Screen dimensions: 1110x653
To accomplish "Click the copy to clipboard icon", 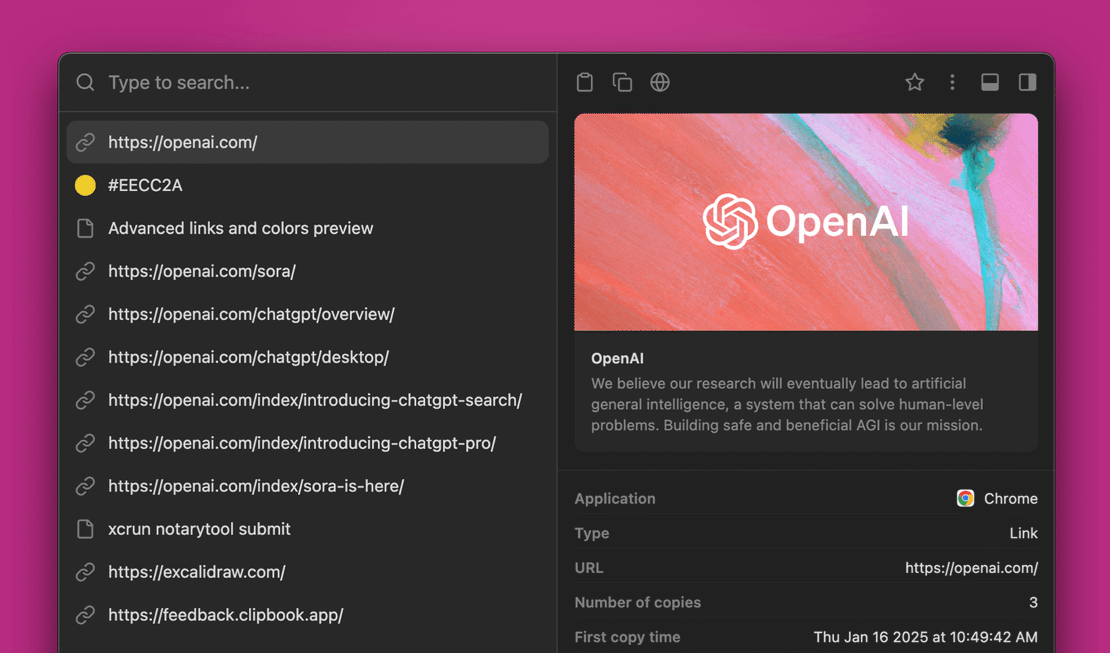I will [622, 82].
